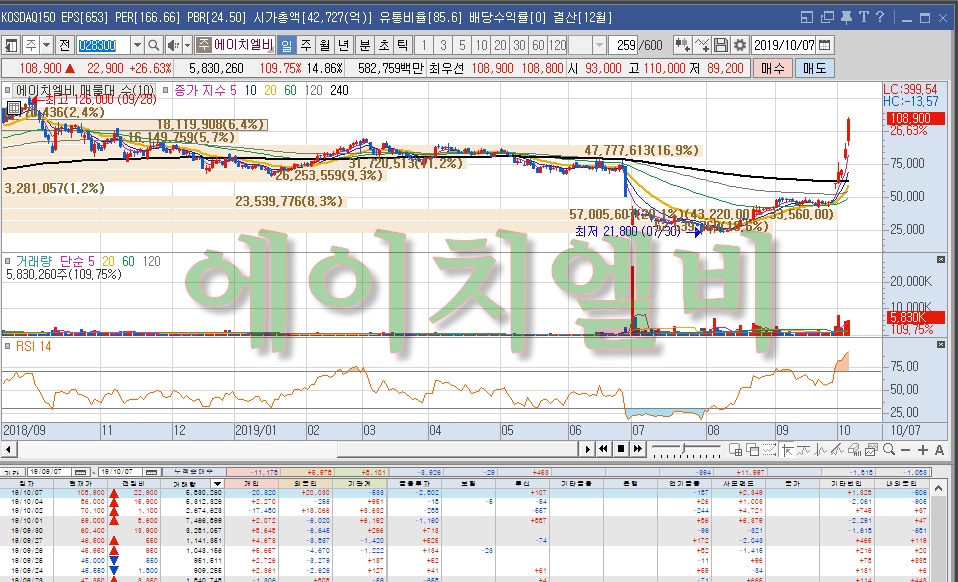The width and height of the screenshot is (958, 582).
Task: Select interval 120 button
Action: [x=557, y=45]
